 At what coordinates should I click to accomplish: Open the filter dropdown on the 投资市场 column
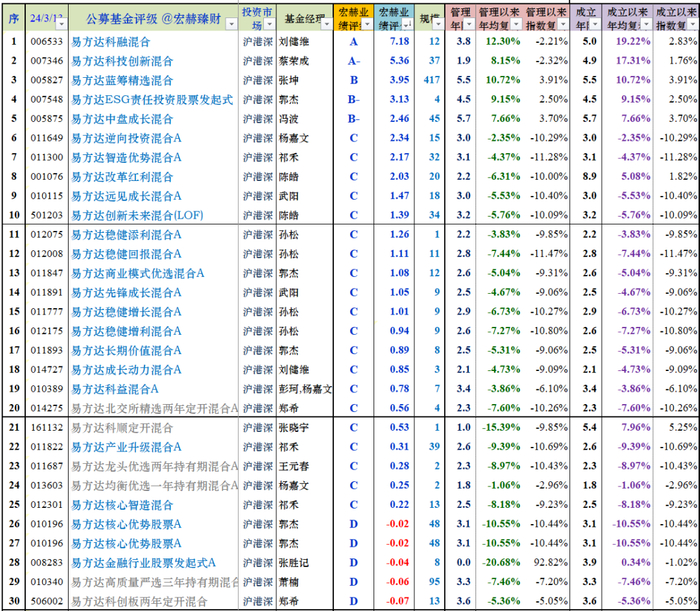click(269, 24)
